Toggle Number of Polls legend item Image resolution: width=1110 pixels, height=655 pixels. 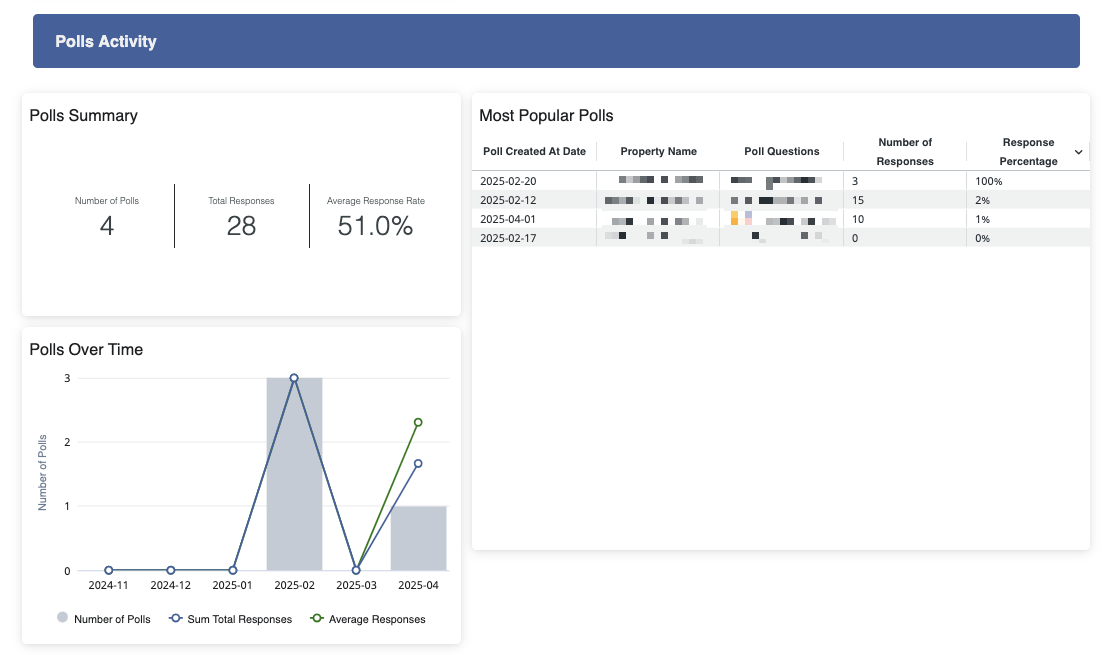(x=111, y=619)
